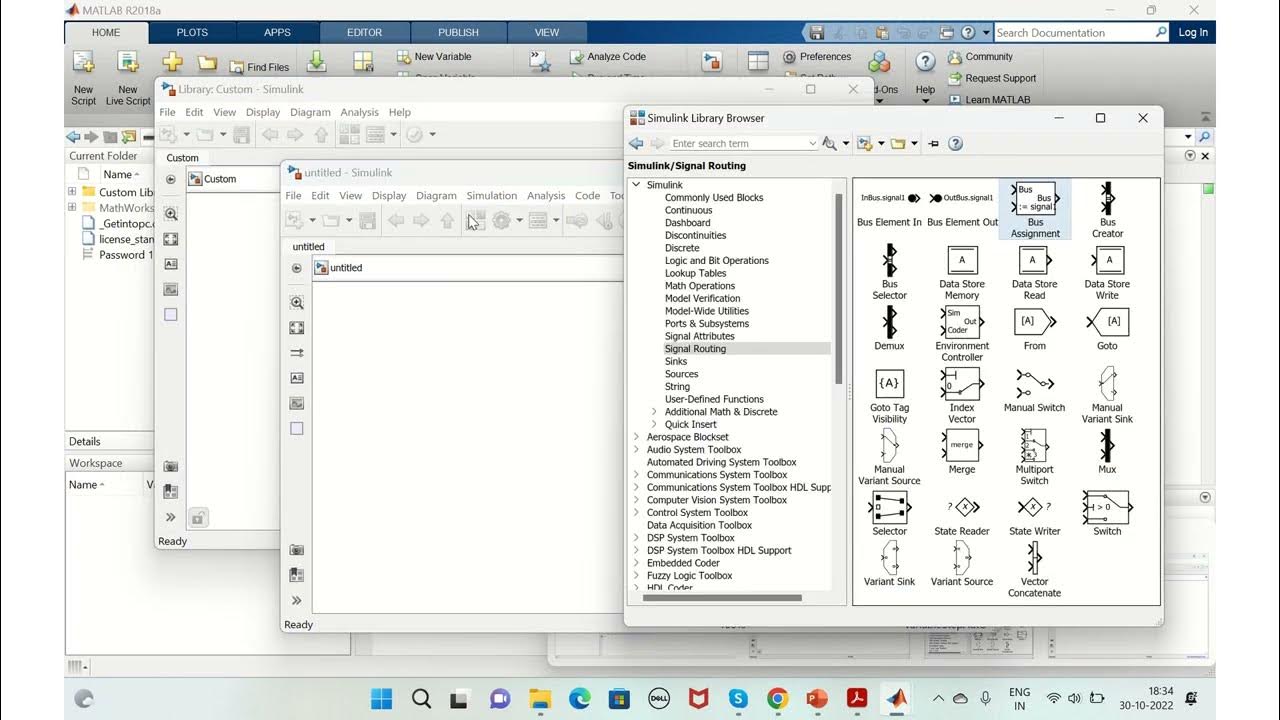Open Simulation menu in untitled window
Image resolution: width=1280 pixels, height=720 pixels.
click(x=491, y=196)
